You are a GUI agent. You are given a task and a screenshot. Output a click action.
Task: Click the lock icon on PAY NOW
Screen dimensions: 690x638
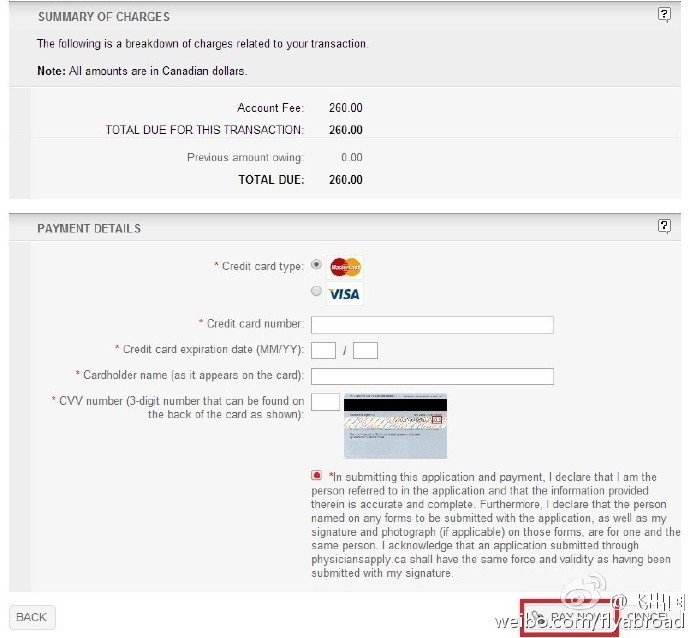coord(537,616)
